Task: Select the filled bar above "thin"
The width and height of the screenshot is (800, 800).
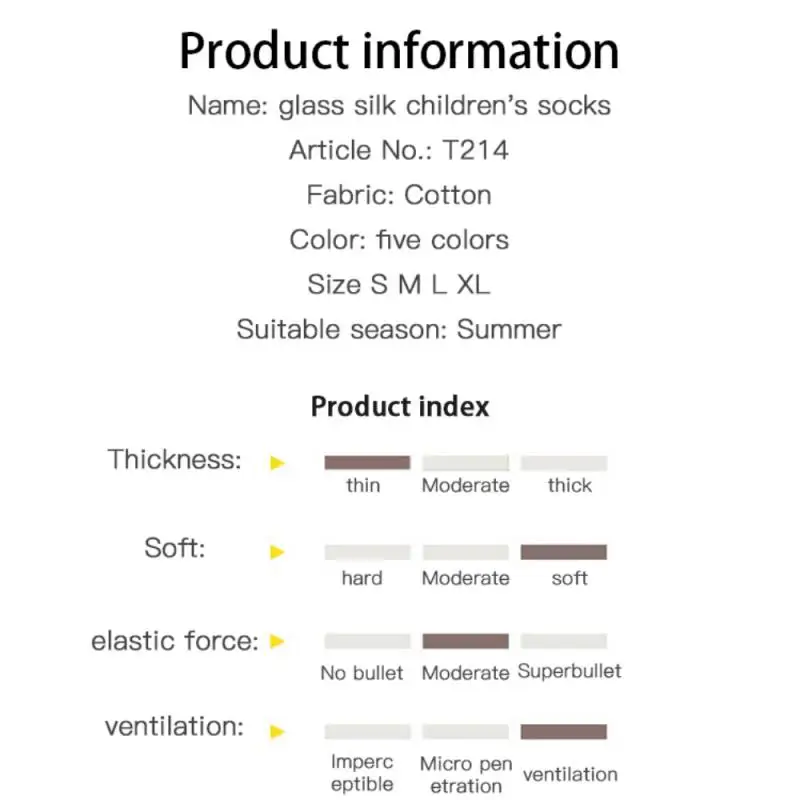Action: (367, 463)
